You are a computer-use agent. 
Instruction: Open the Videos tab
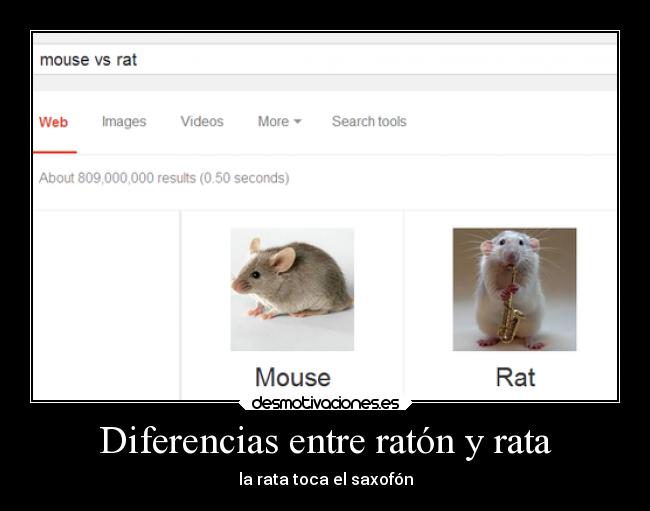click(202, 121)
